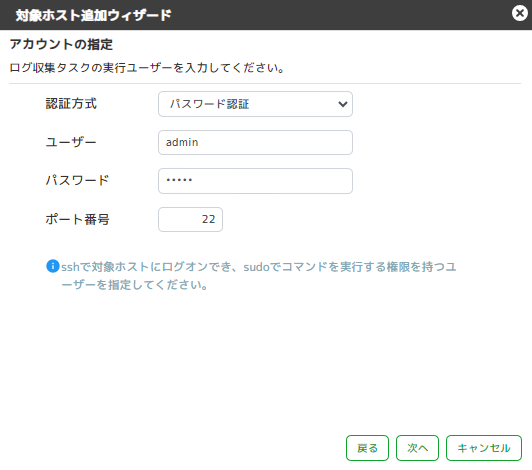Viewport: 532px width, 470px height.
Task: Click the 戻る button
Action: pyautogui.click(x=367, y=448)
